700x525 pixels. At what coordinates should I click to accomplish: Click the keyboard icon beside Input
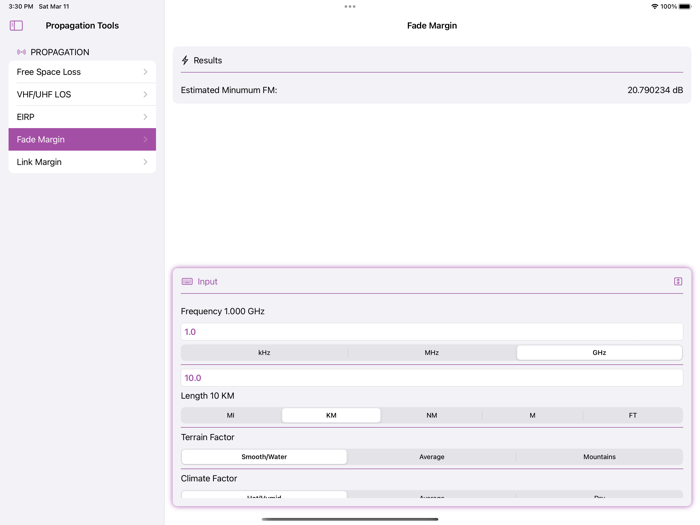pyautogui.click(x=187, y=282)
